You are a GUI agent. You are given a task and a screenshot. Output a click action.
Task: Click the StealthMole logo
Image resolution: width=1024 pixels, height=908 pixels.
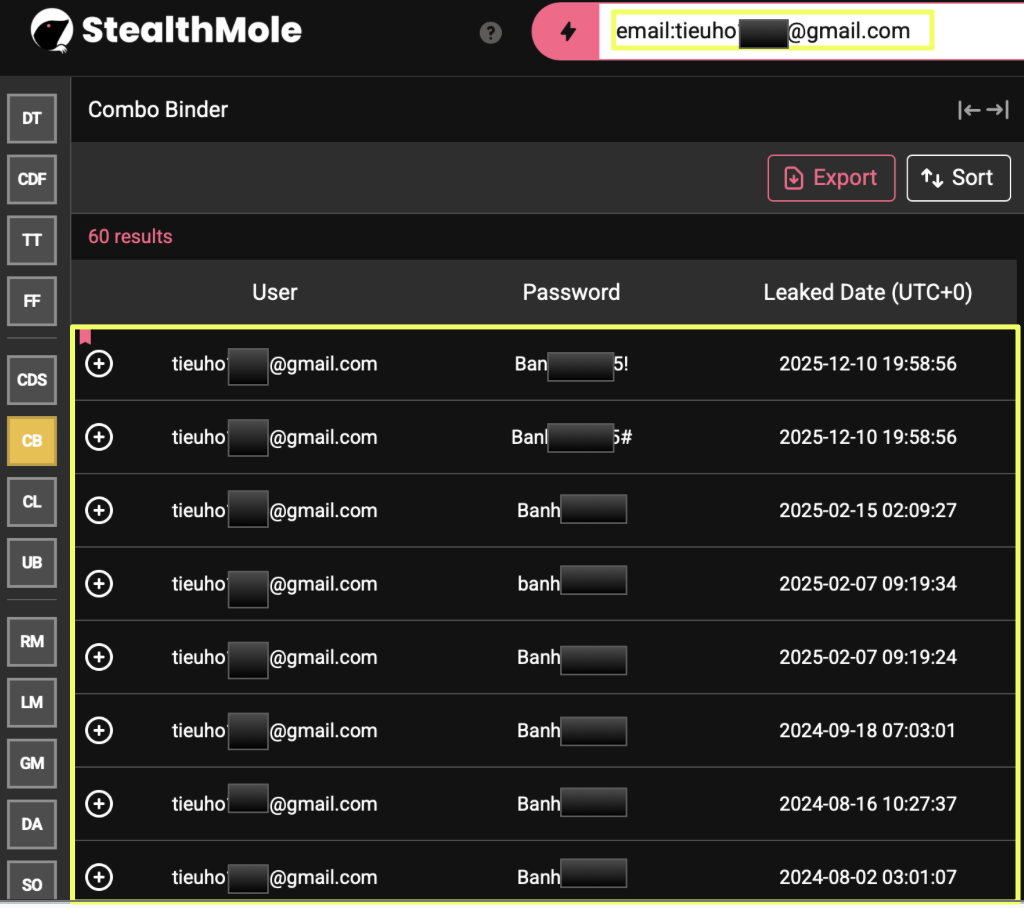[166, 30]
